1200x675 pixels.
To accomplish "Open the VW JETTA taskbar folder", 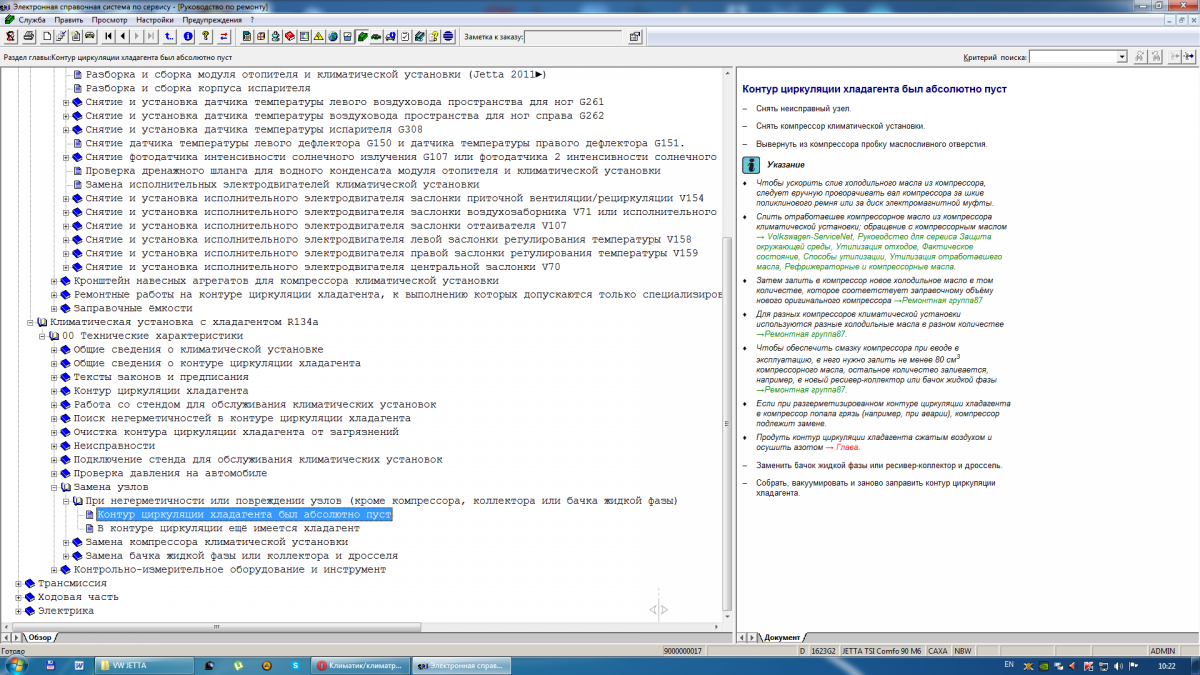I will (144, 665).
